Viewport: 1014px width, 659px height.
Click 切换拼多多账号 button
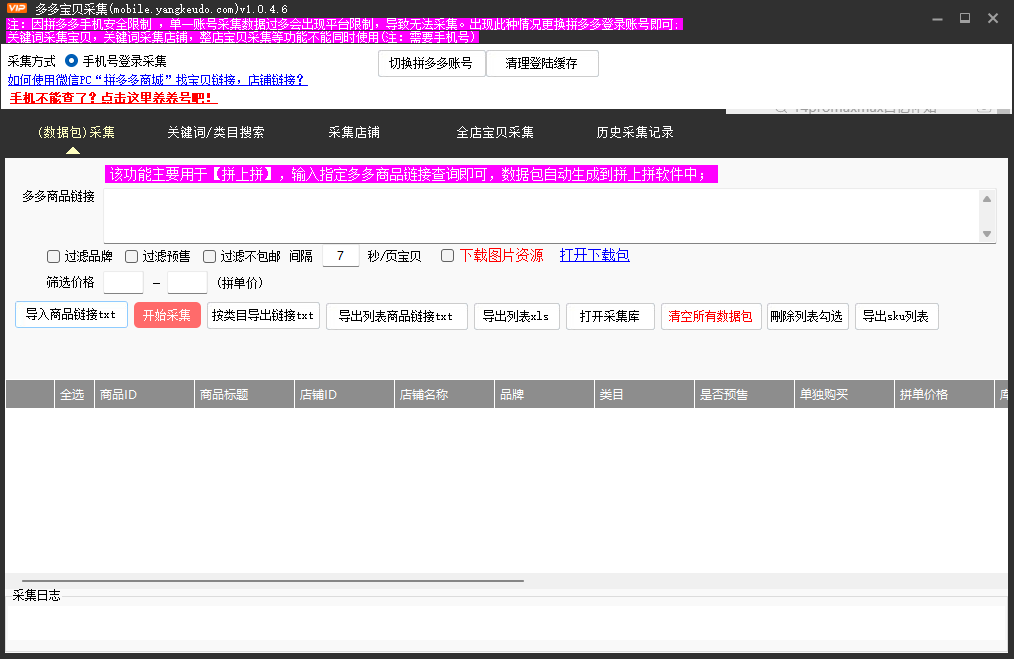click(431, 63)
